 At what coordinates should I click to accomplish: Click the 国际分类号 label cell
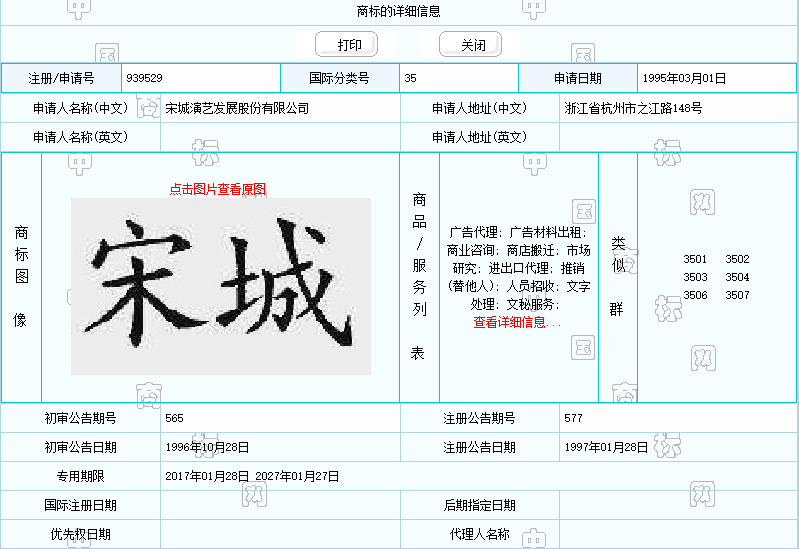339,78
